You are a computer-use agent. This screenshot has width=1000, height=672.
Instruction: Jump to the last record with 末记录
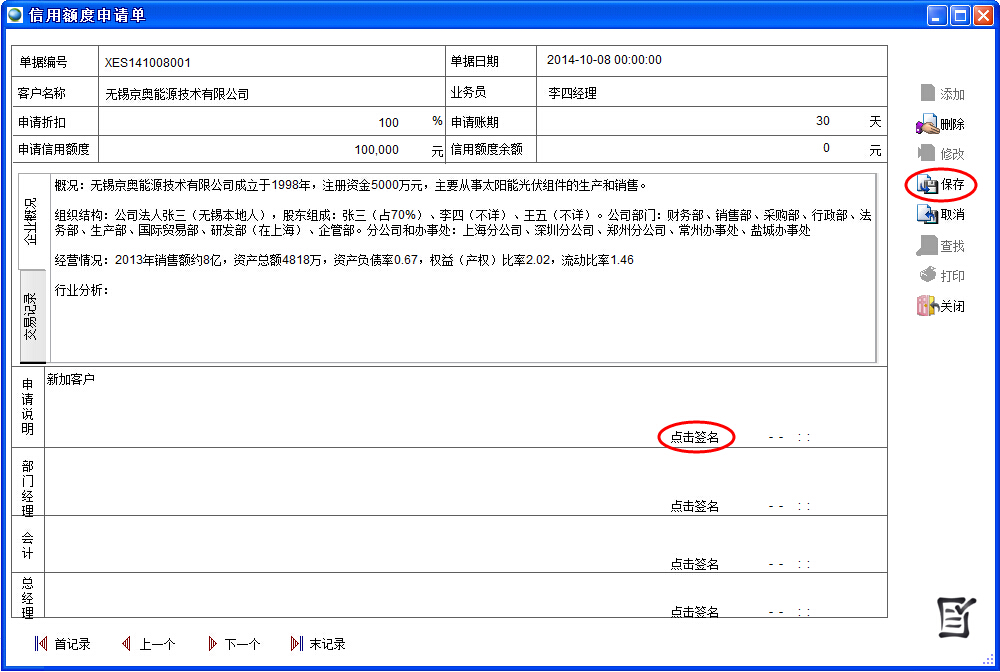(x=316, y=643)
